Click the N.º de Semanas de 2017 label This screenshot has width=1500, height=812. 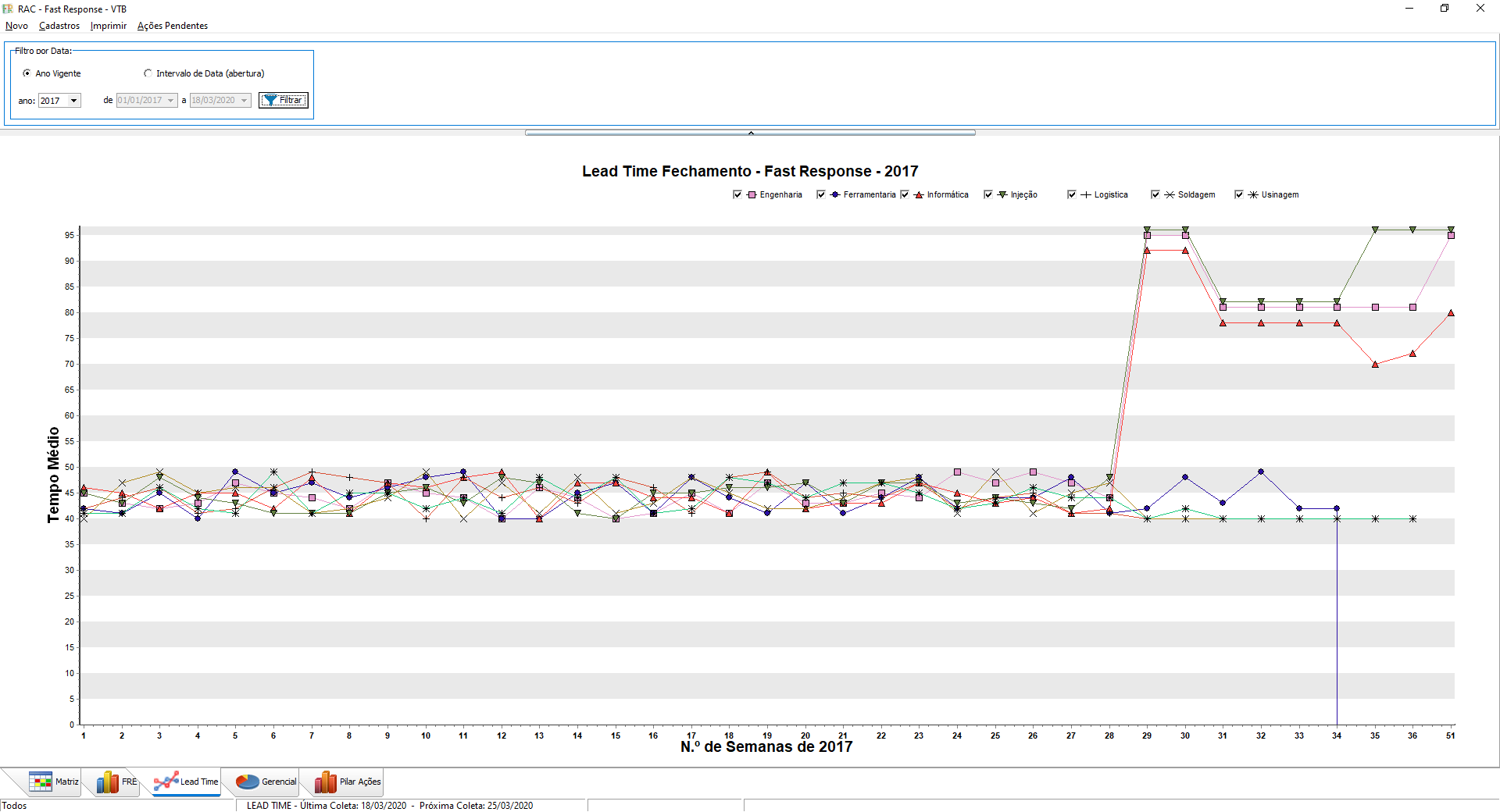[x=766, y=747]
